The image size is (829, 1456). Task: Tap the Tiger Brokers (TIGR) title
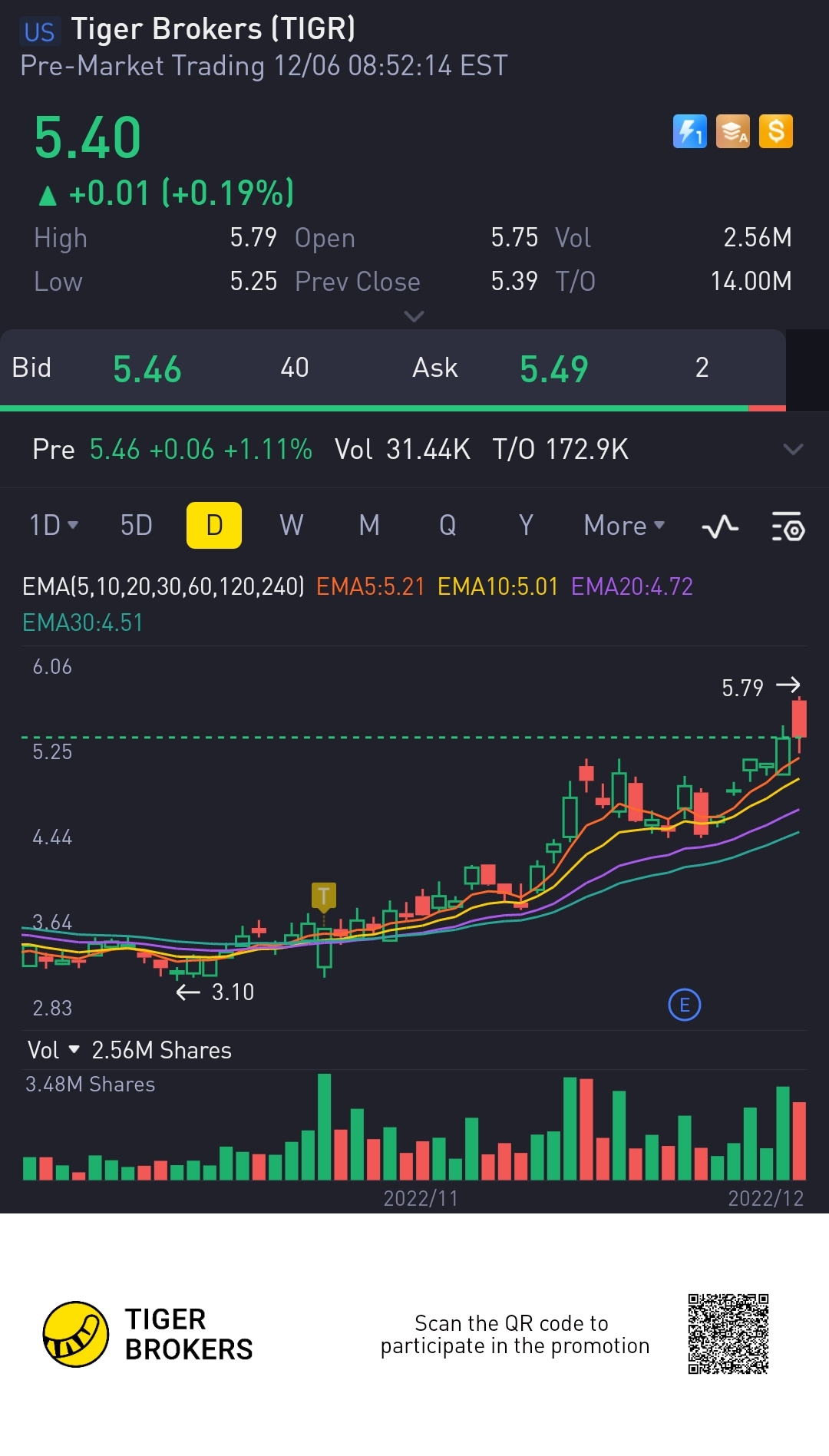213,29
